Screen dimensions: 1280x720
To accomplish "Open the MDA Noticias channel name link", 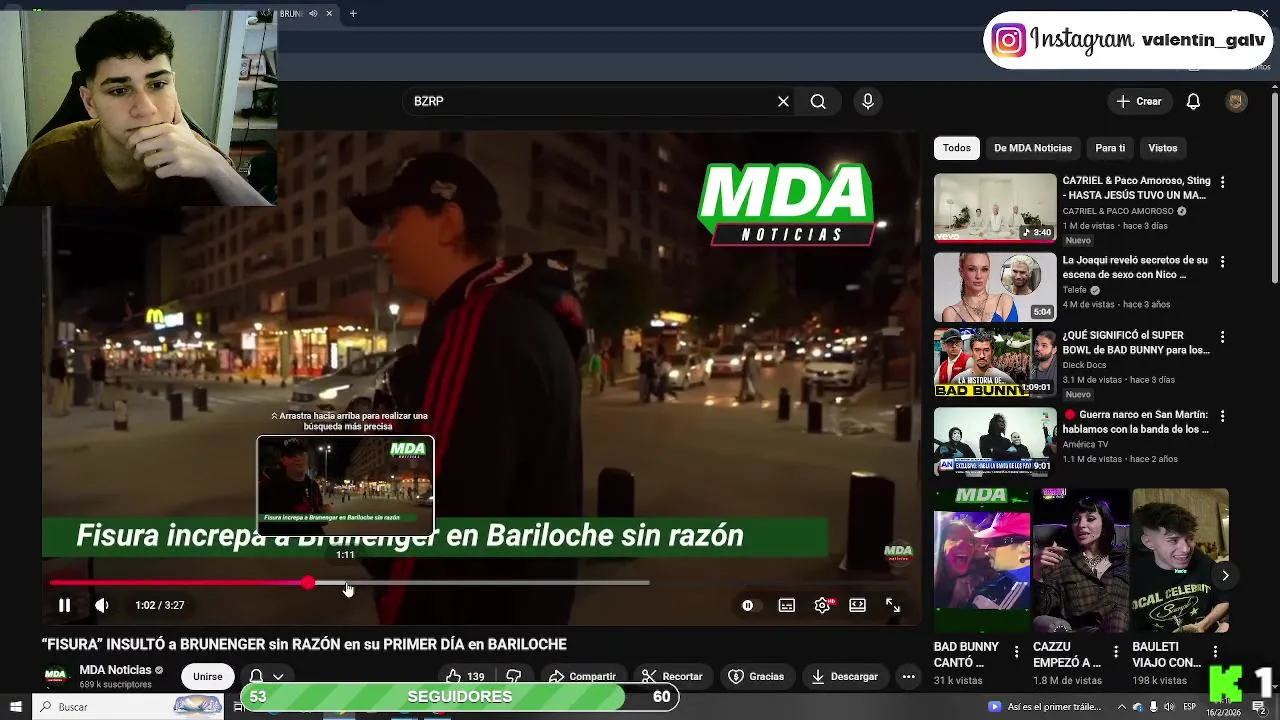I will click(x=115, y=670).
